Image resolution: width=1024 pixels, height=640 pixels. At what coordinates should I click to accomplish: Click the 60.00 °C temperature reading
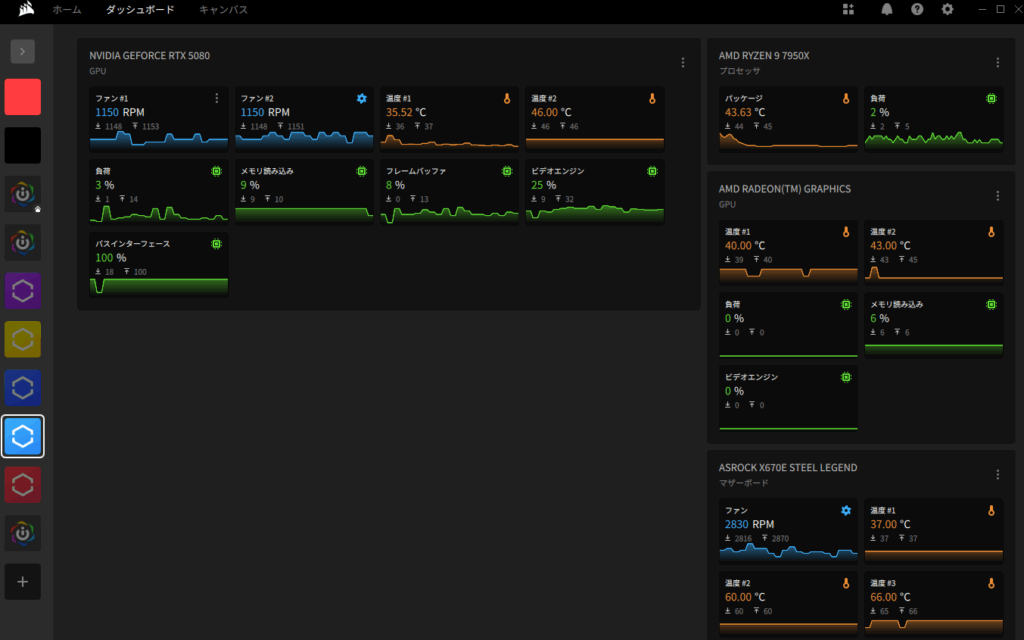[744, 597]
